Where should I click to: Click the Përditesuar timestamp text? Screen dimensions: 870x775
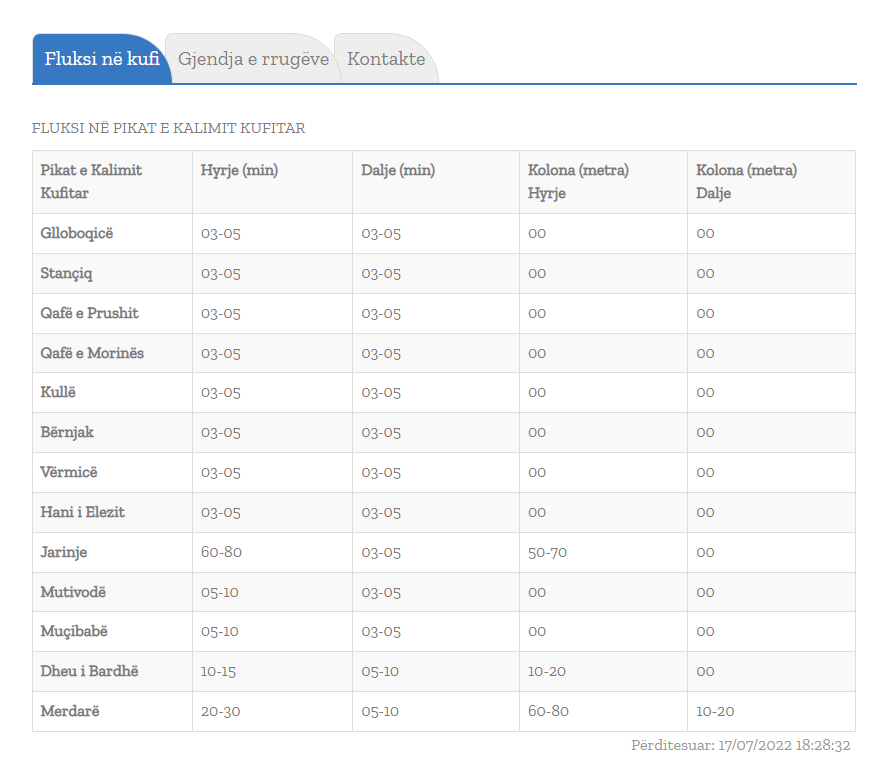[x=741, y=745]
